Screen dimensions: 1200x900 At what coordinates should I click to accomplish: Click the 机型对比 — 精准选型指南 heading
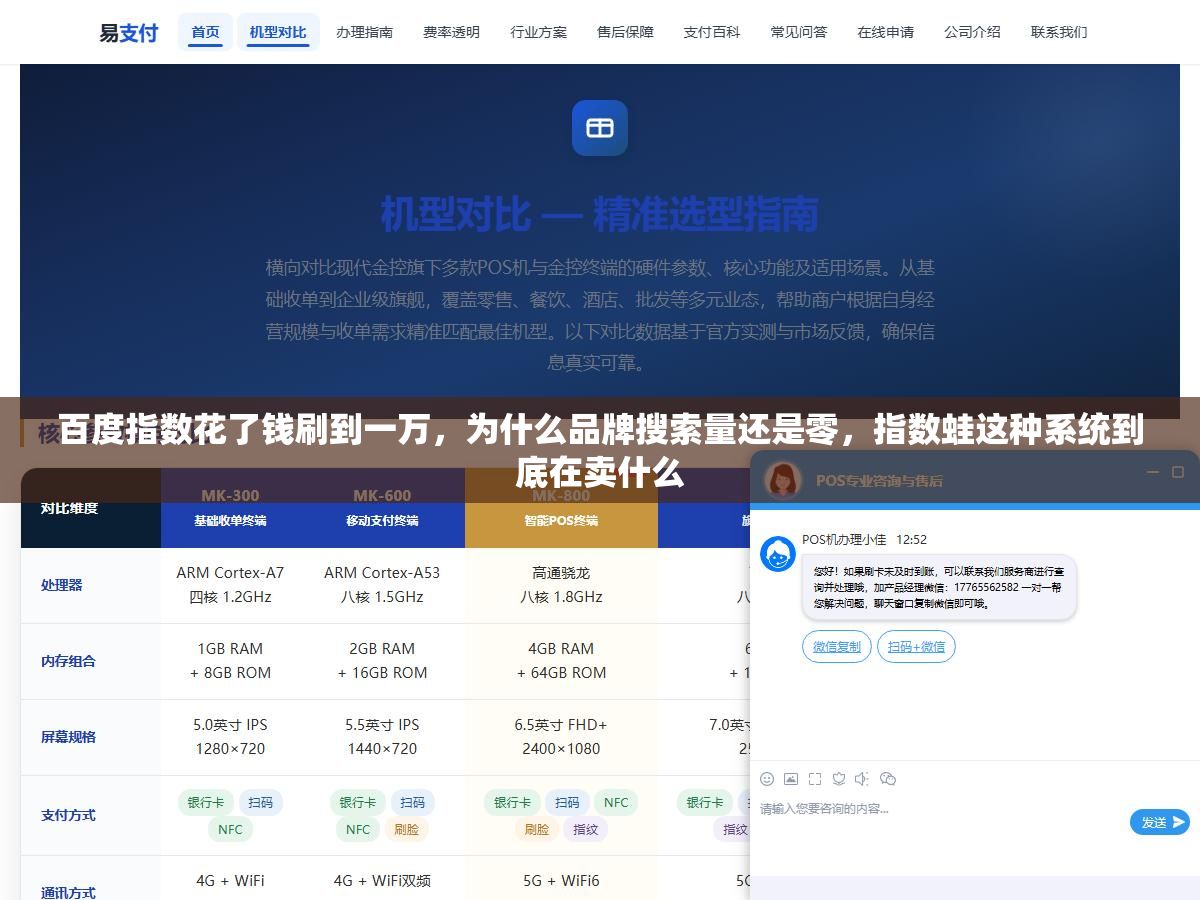point(600,213)
